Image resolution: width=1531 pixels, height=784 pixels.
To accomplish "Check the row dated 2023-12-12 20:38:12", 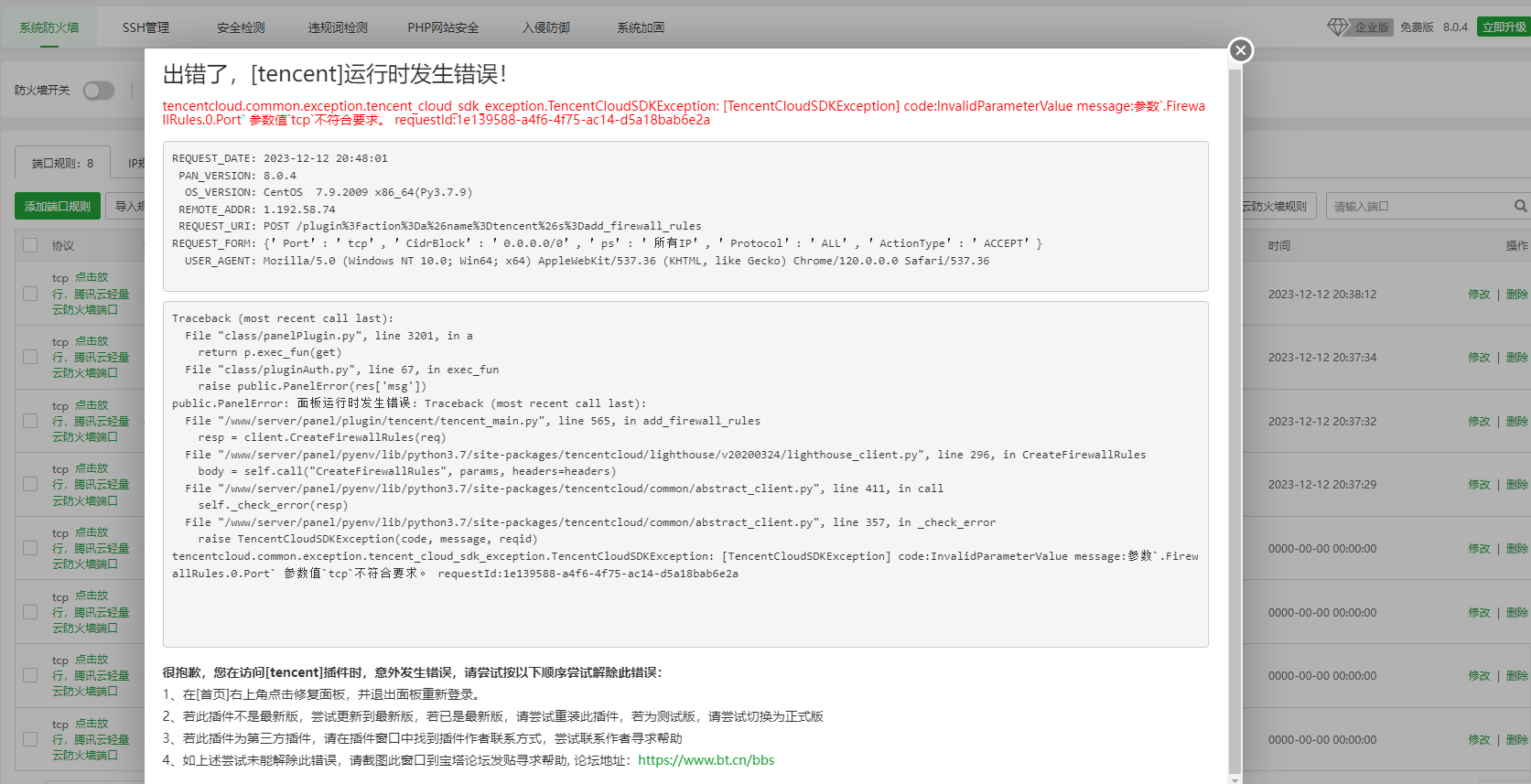I will pyautogui.click(x=30, y=294).
